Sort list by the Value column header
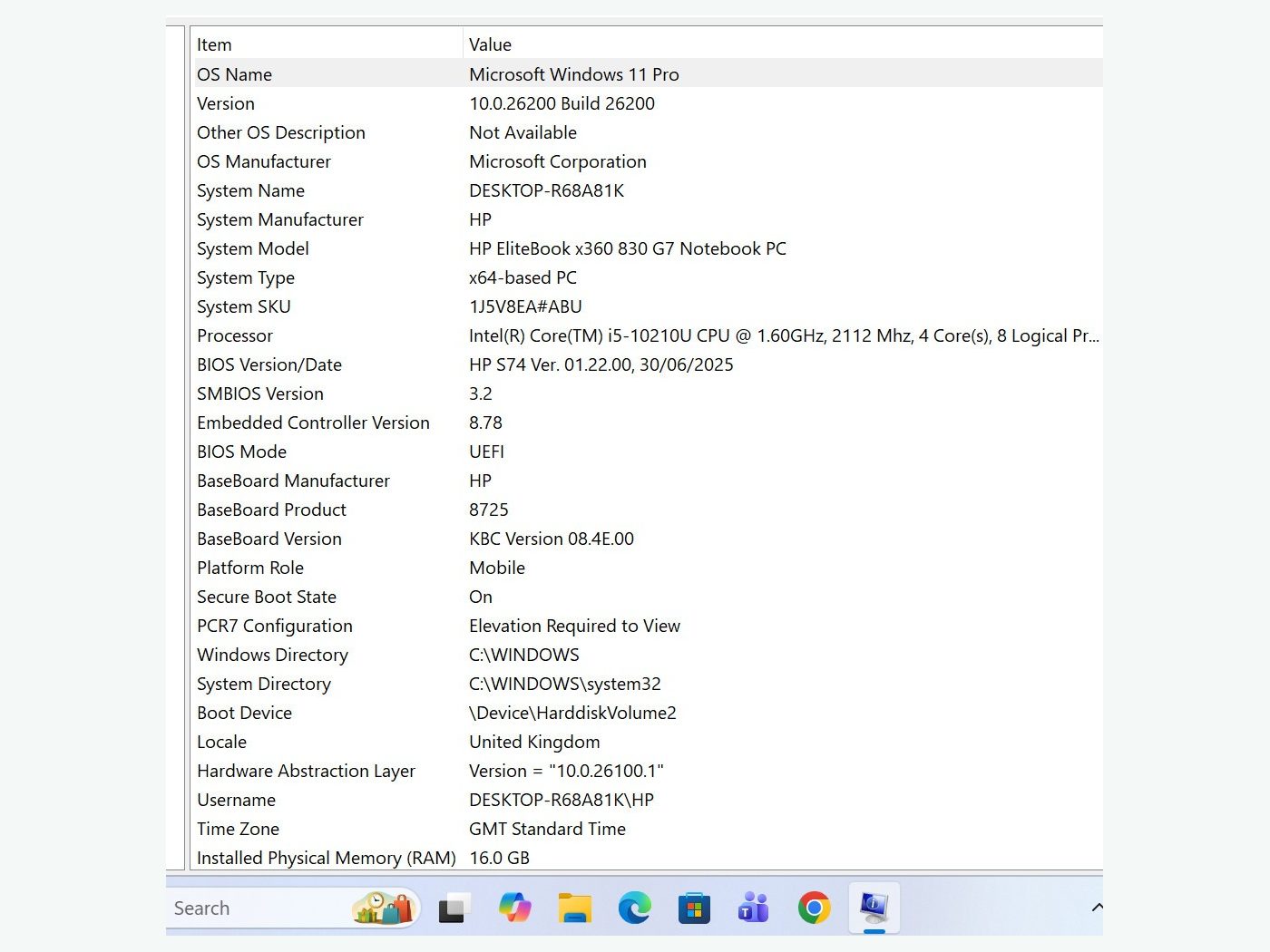 (783, 44)
